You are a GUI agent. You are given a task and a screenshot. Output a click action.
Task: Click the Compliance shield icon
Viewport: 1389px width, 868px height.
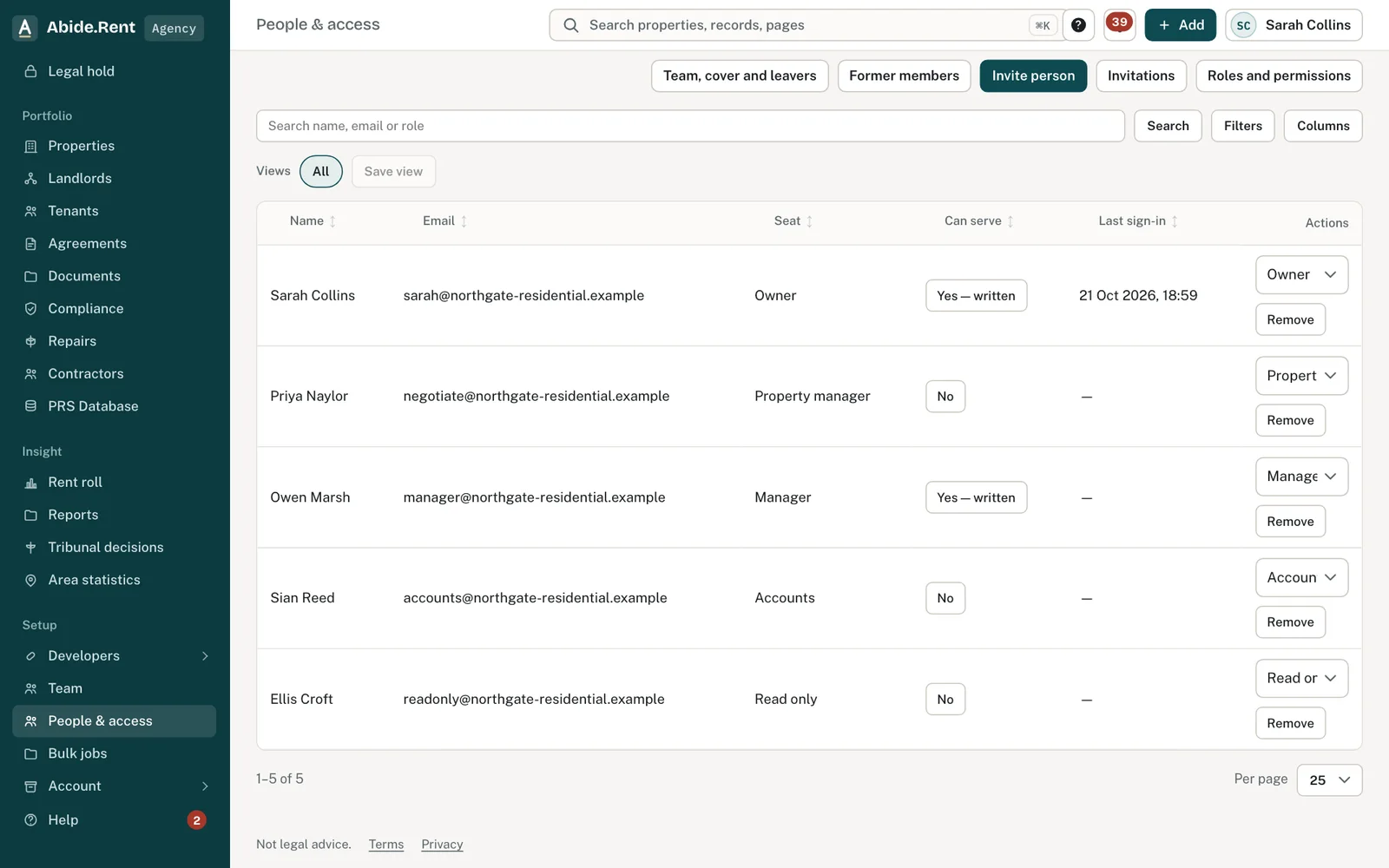[31, 309]
